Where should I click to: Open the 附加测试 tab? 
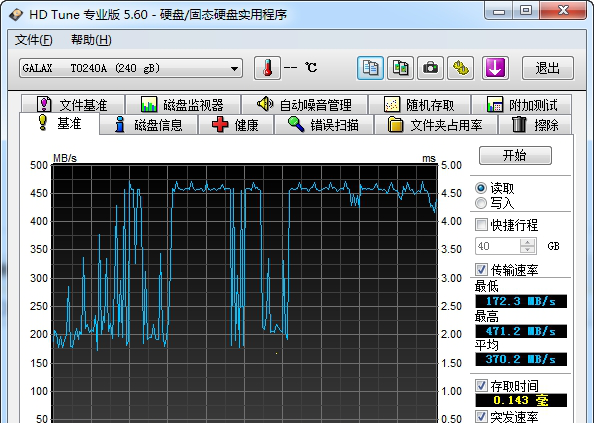(x=522, y=105)
